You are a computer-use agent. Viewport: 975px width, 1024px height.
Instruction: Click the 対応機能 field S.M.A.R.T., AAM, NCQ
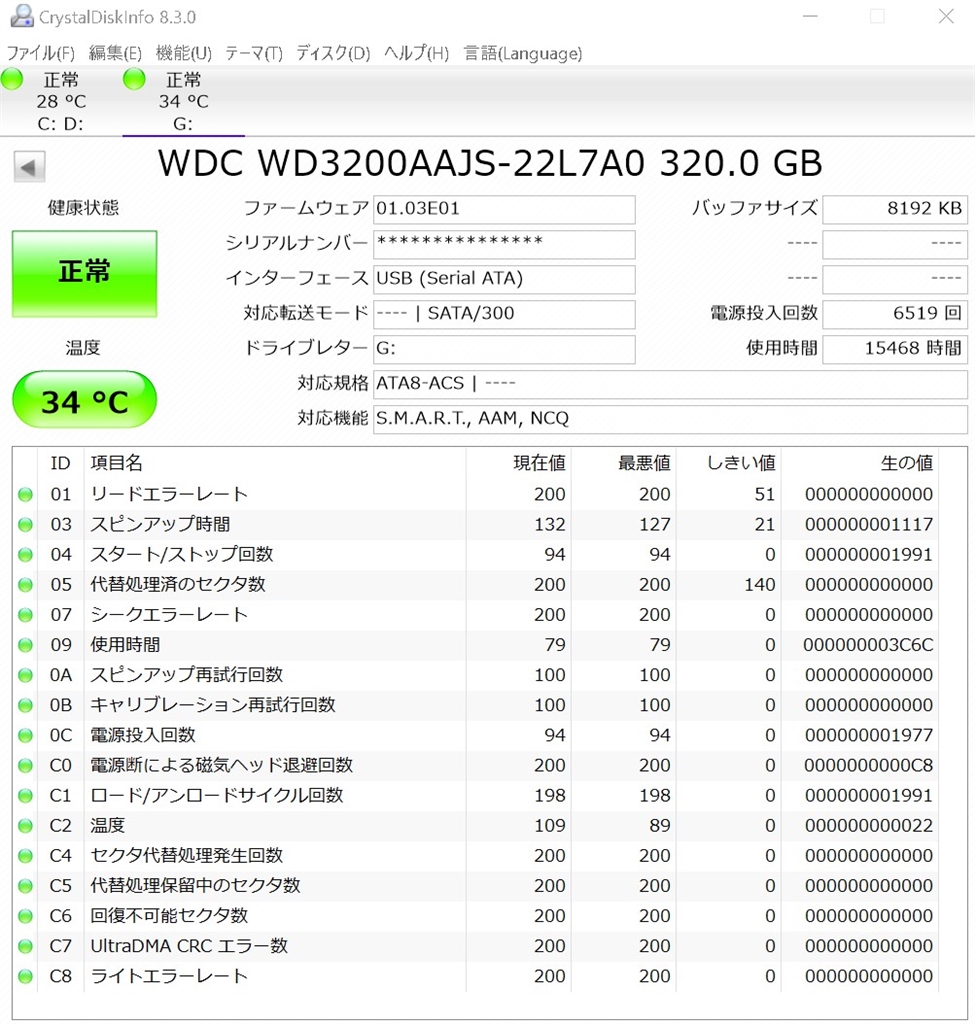click(670, 419)
